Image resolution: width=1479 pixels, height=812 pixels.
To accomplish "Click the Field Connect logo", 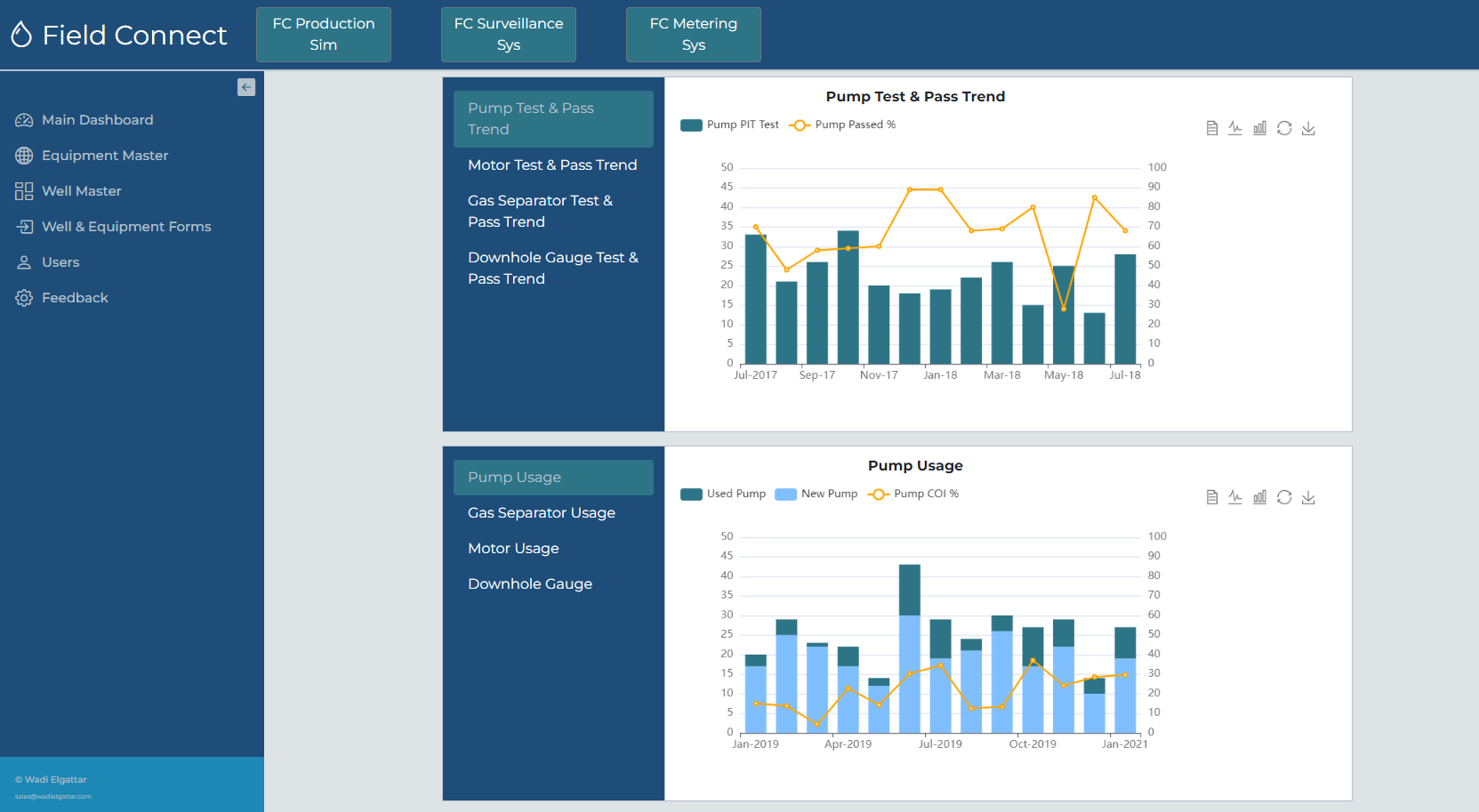I will pyautogui.click(x=119, y=35).
